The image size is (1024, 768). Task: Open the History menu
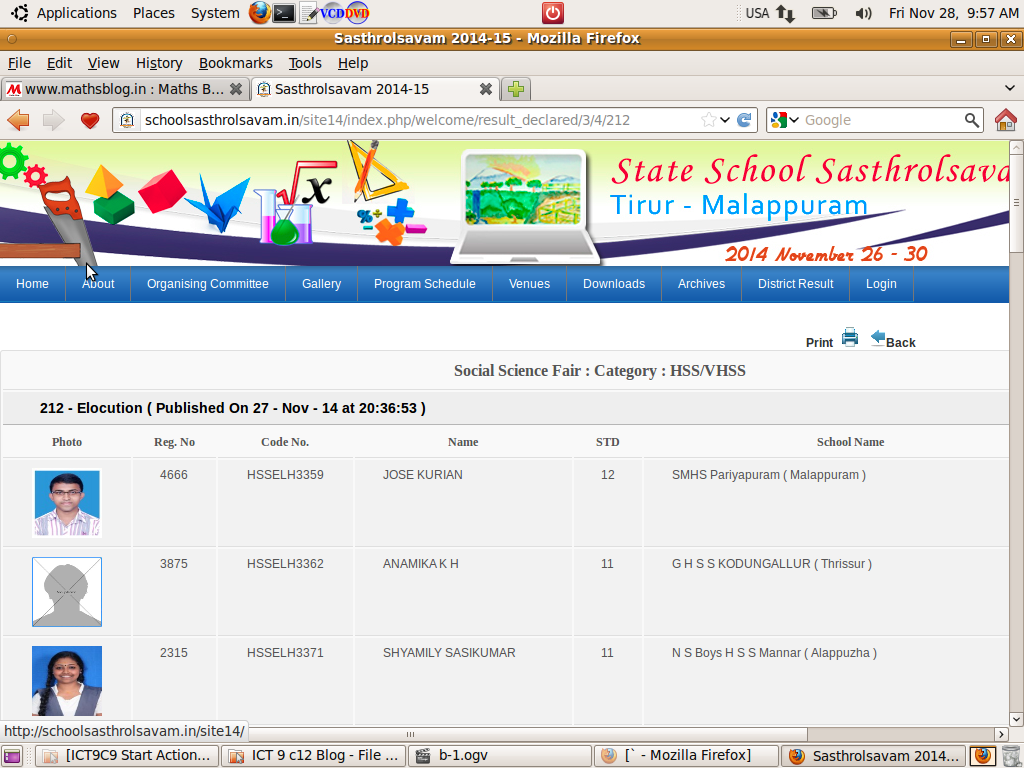coord(159,63)
